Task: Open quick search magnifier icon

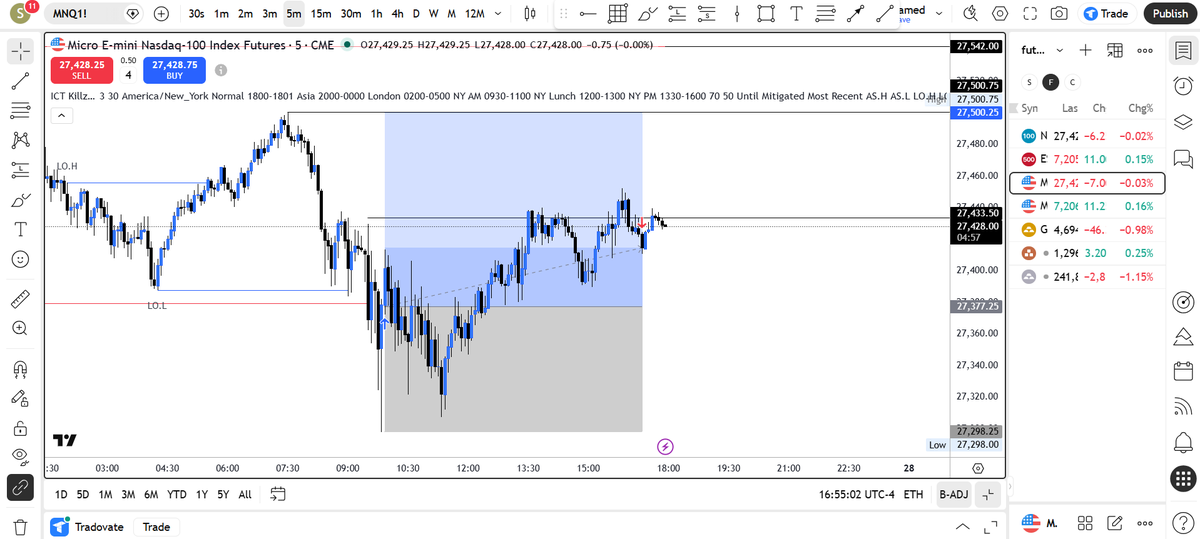Action: [970, 14]
